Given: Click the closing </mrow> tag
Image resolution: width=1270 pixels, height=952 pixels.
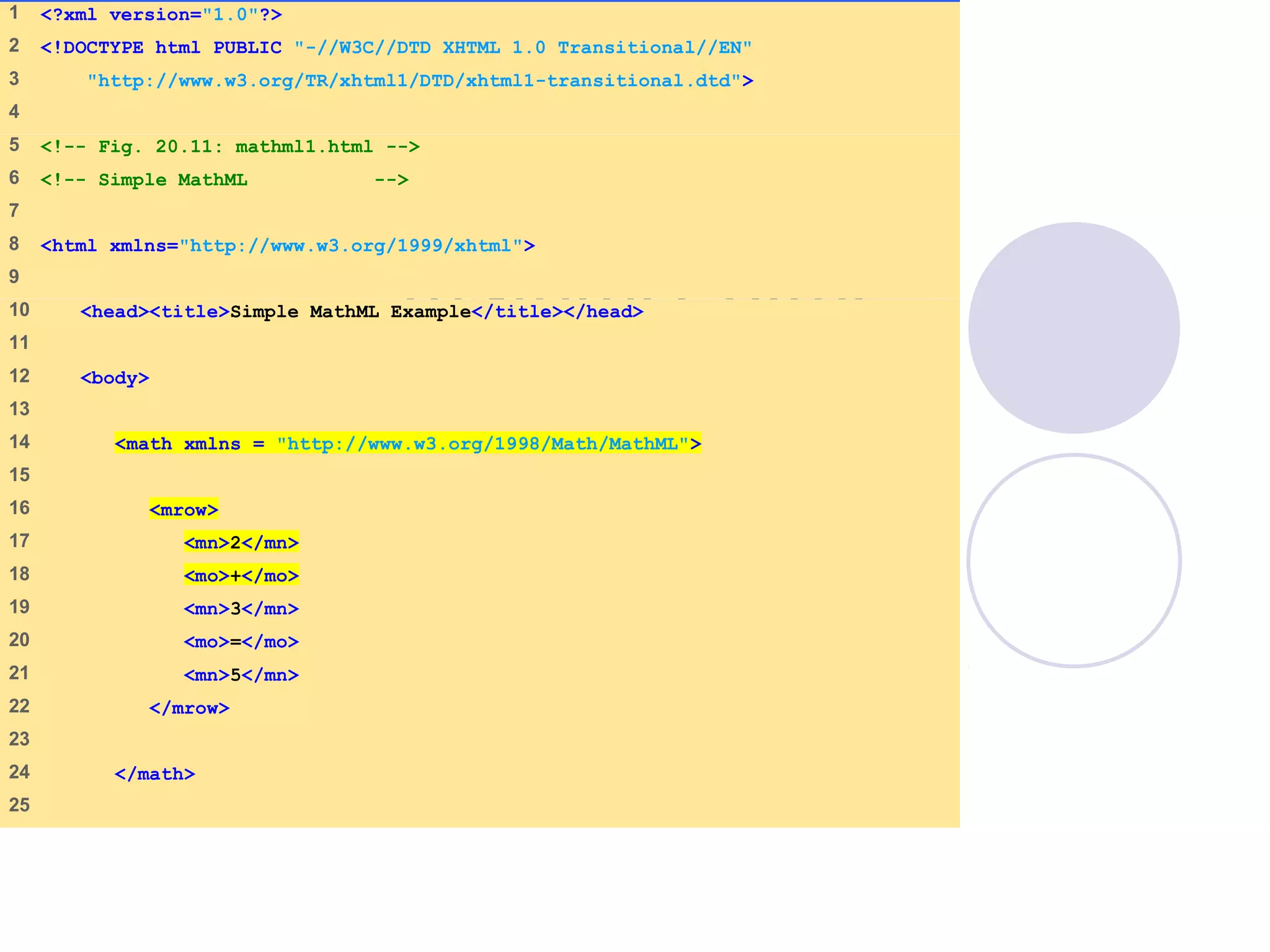Looking at the screenshot, I should pos(189,708).
